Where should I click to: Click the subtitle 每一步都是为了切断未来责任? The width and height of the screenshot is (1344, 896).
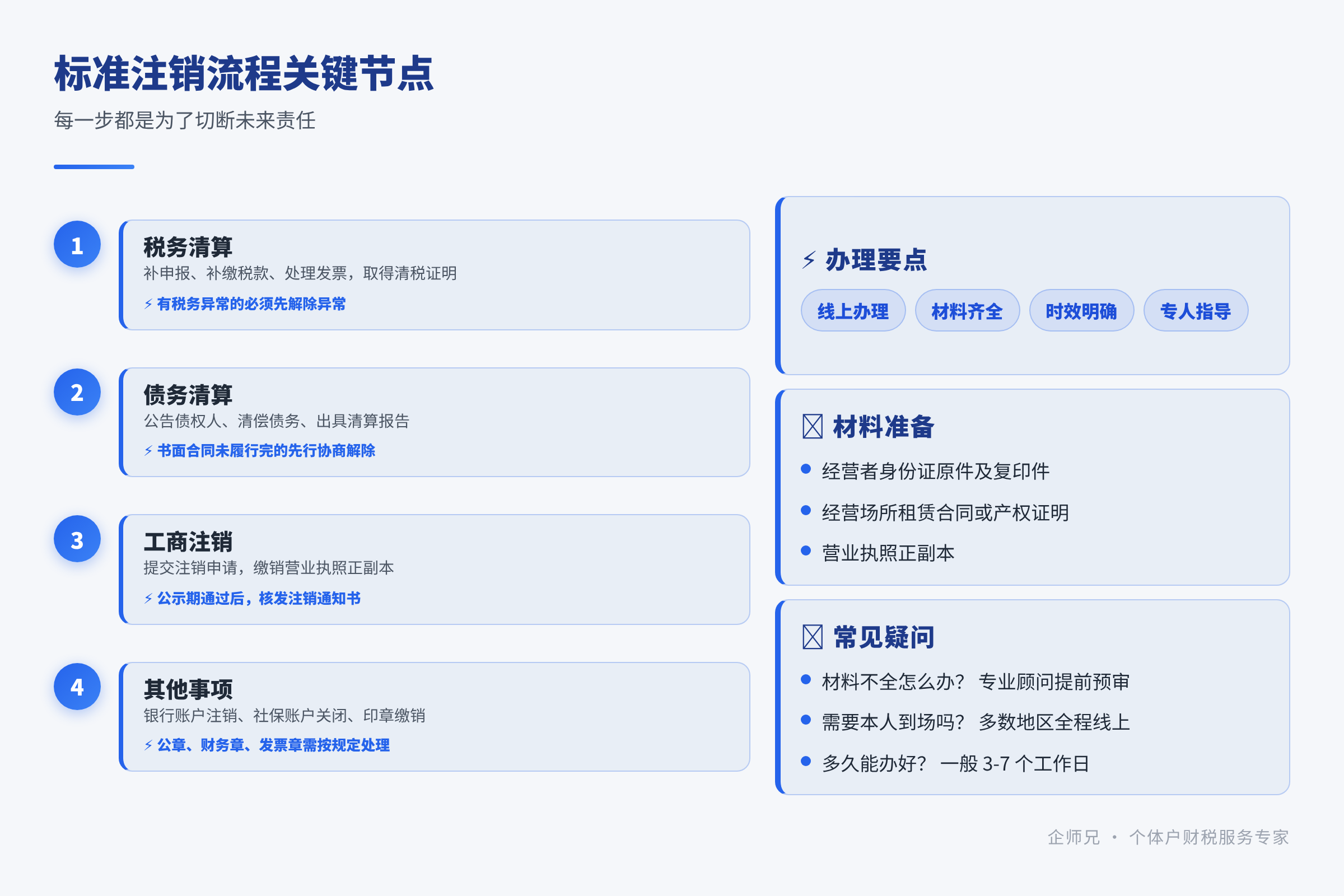coord(185,120)
